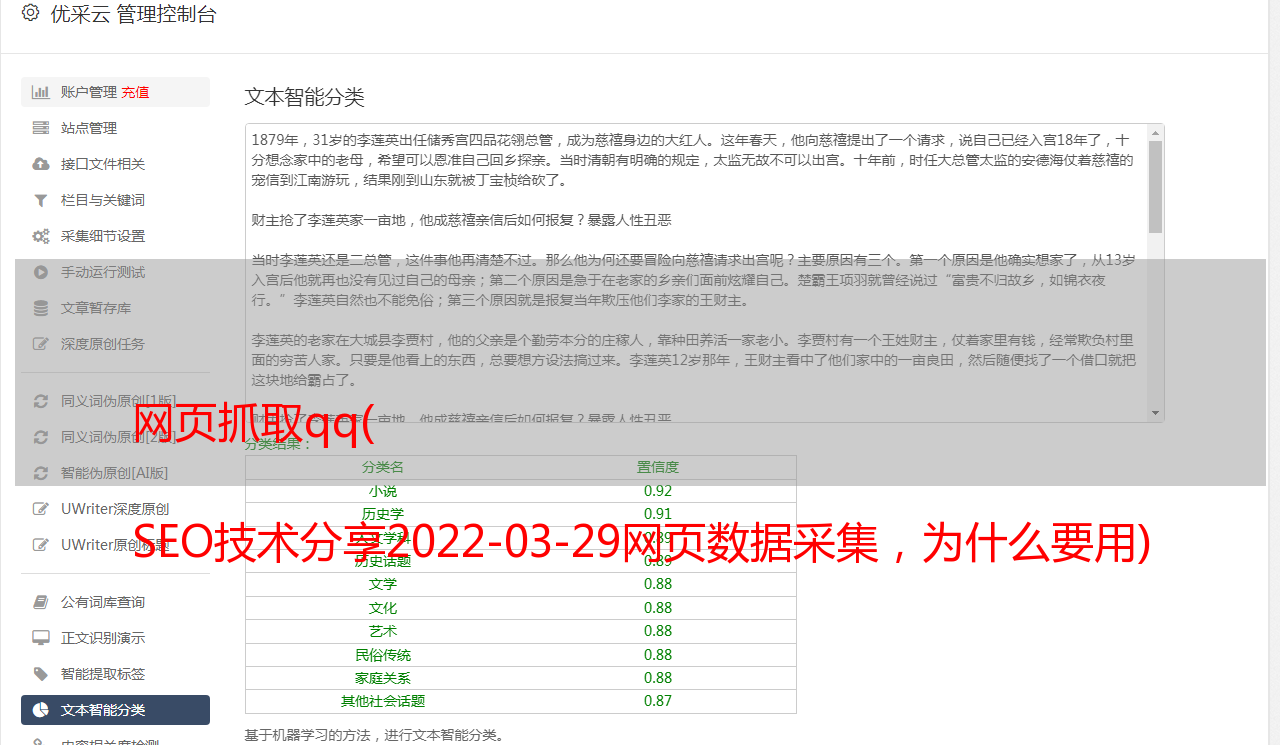
Task: Click the database icon next to 文章暂存库
Action: [41, 308]
